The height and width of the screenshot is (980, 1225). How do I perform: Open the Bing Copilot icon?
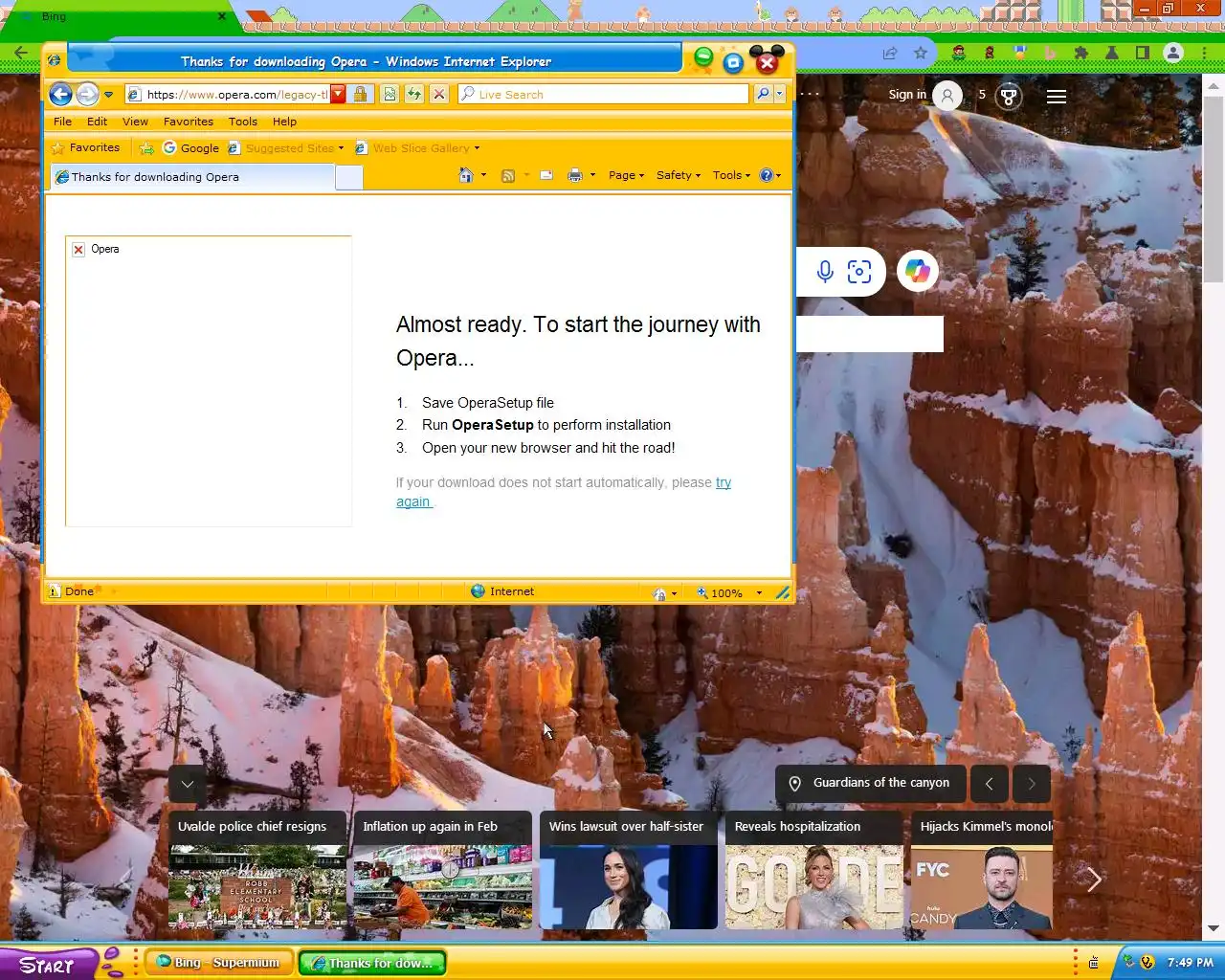tap(917, 272)
